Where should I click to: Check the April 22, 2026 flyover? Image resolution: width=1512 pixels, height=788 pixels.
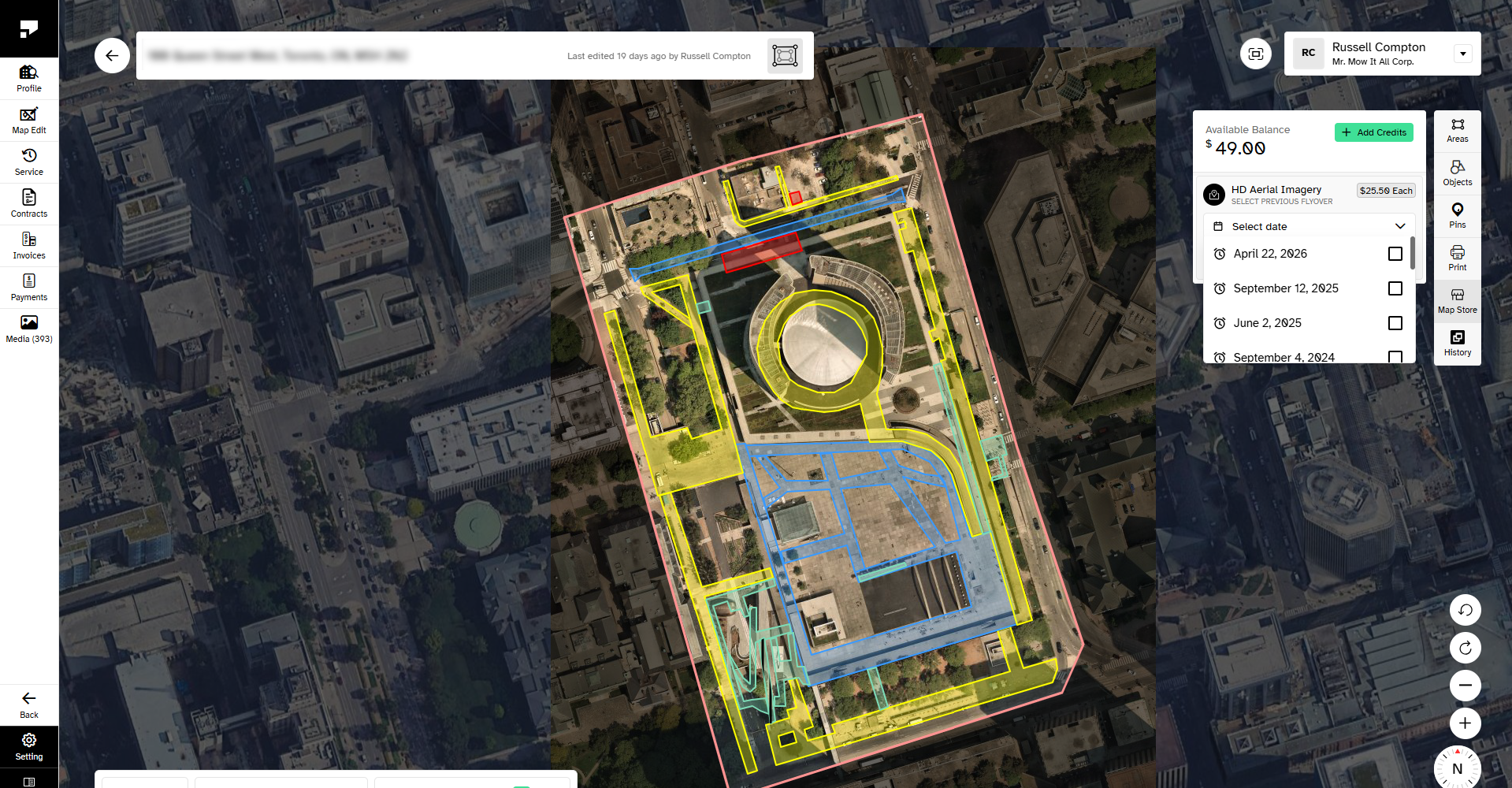1395,254
